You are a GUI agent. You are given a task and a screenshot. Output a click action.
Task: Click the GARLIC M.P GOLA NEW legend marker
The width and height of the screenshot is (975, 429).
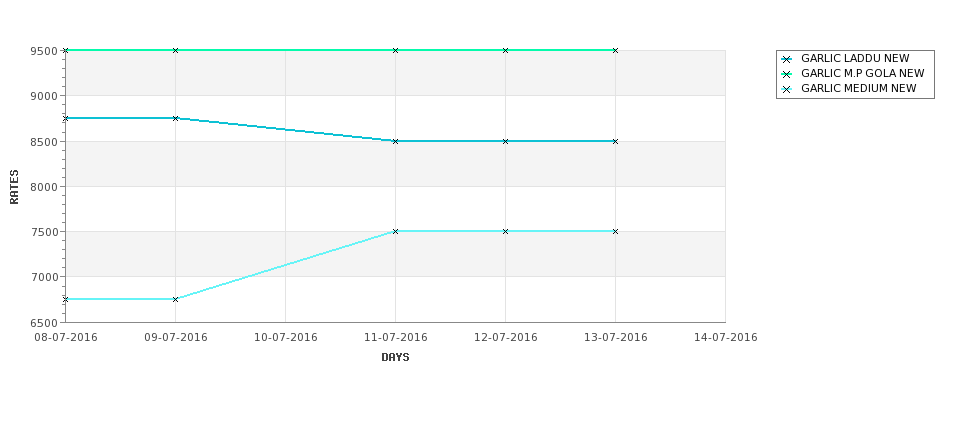[787, 75]
